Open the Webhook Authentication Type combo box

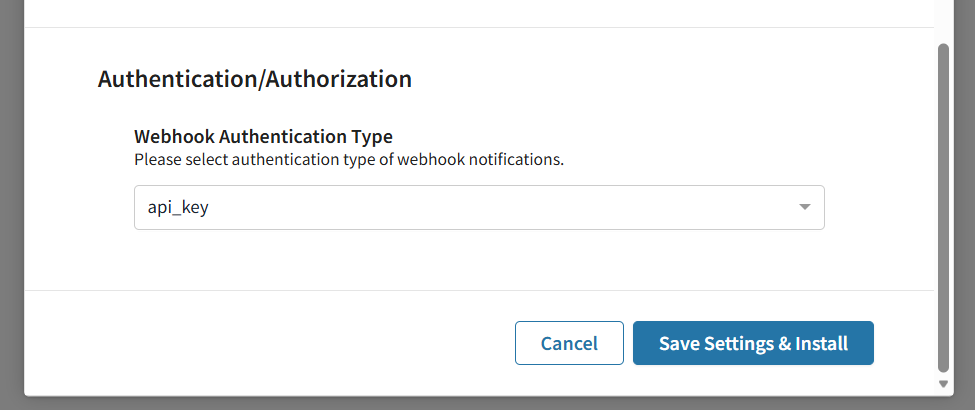[x=478, y=208]
